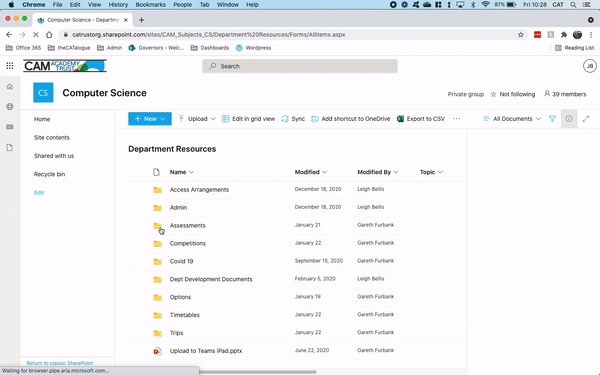Image resolution: width=600 pixels, height=375 pixels.
Task: Click the Private group label
Action: click(466, 94)
